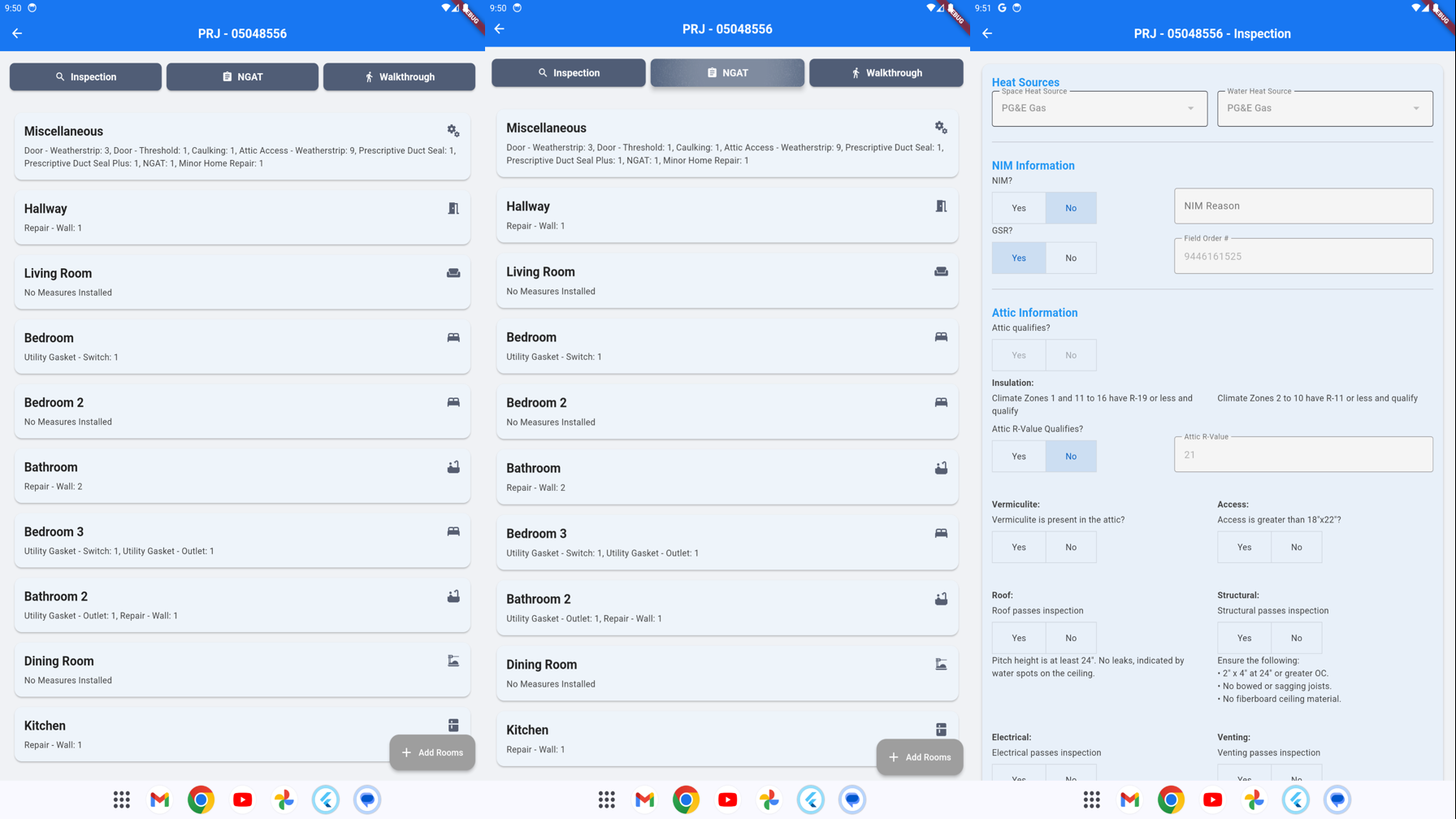Click Hallway door icon in middle screen
Image resolution: width=1456 pixels, height=819 pixels.
pos(941,206)
